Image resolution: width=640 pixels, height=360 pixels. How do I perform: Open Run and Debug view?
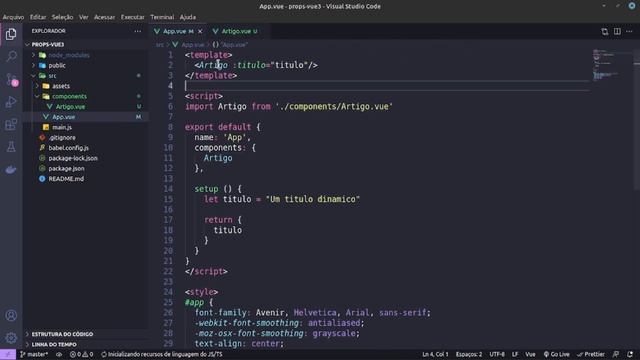[x=11, y=102]
